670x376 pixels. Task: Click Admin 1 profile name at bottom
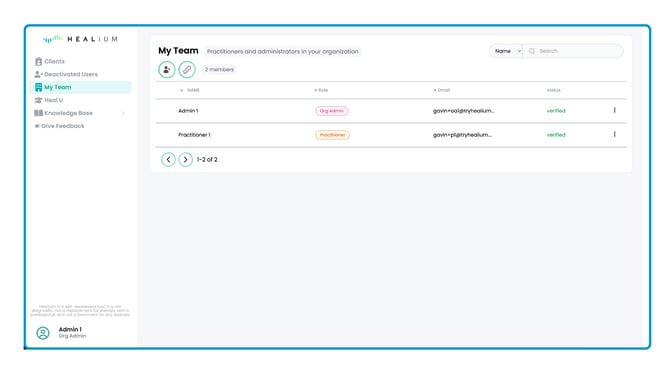click(x=70, y=329)
